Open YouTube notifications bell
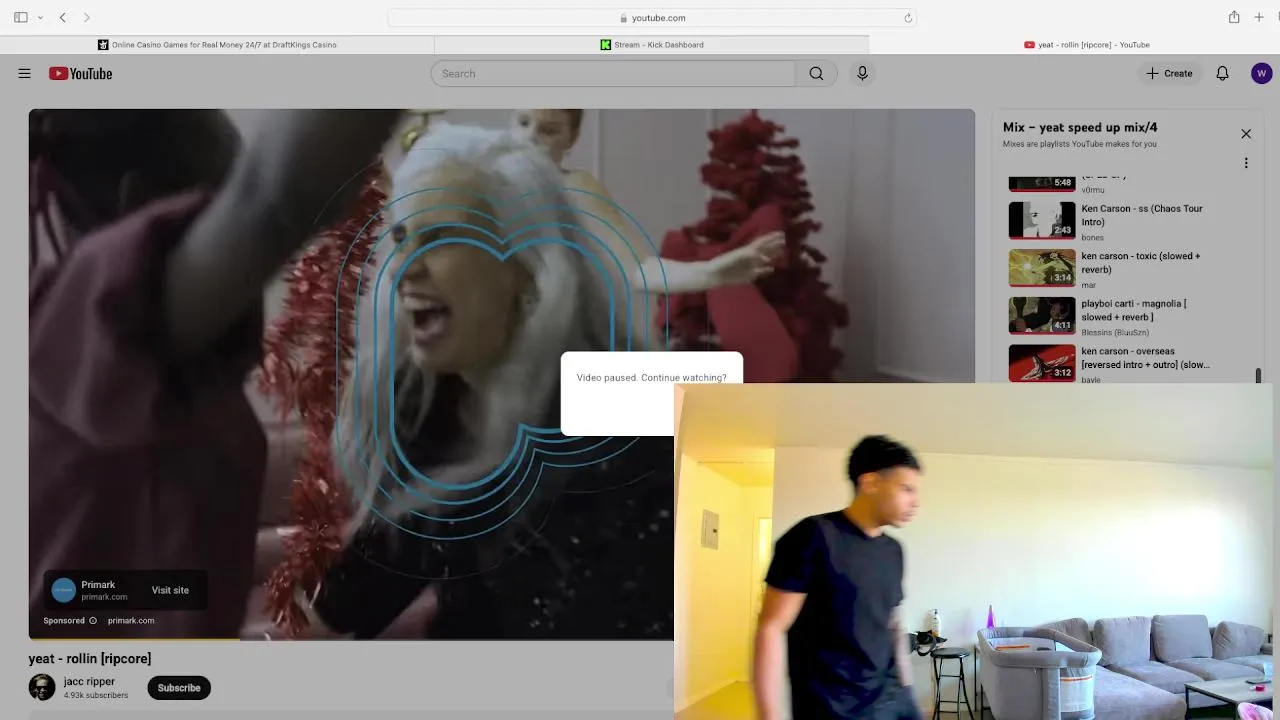 pyautogui.click(x=1222, y=73)
